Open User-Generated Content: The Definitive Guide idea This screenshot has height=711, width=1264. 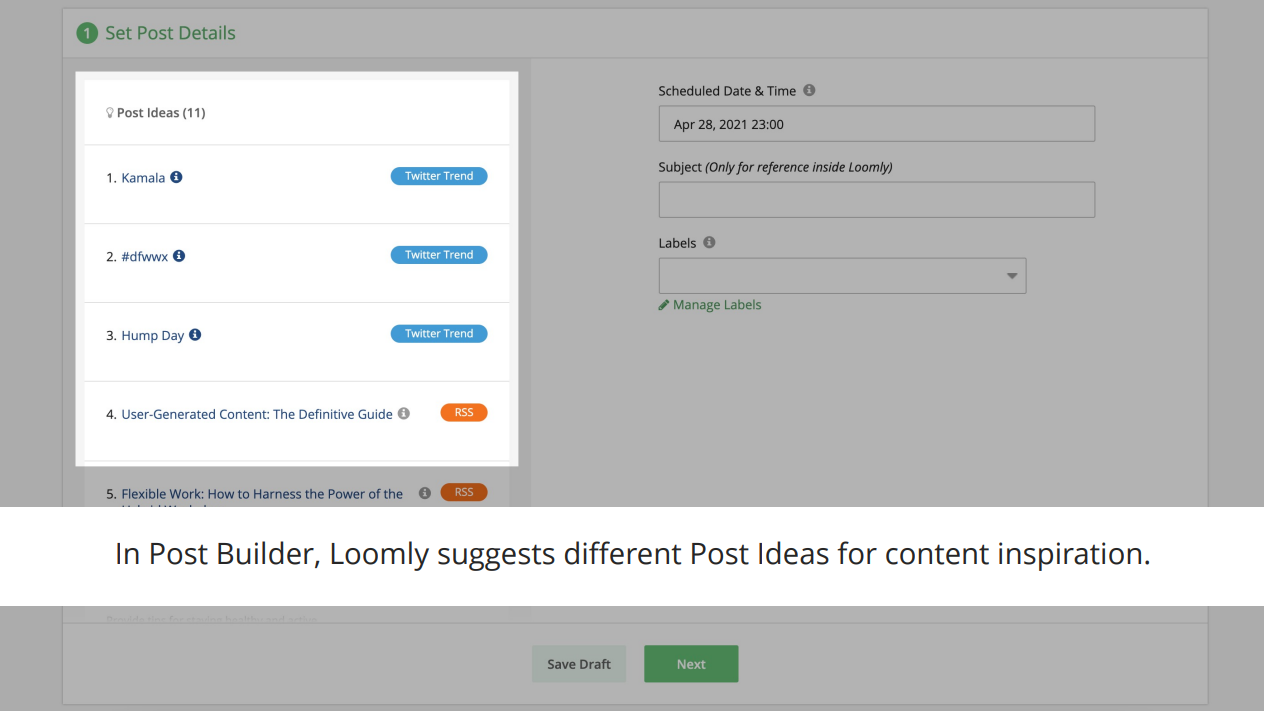point(257,414)
